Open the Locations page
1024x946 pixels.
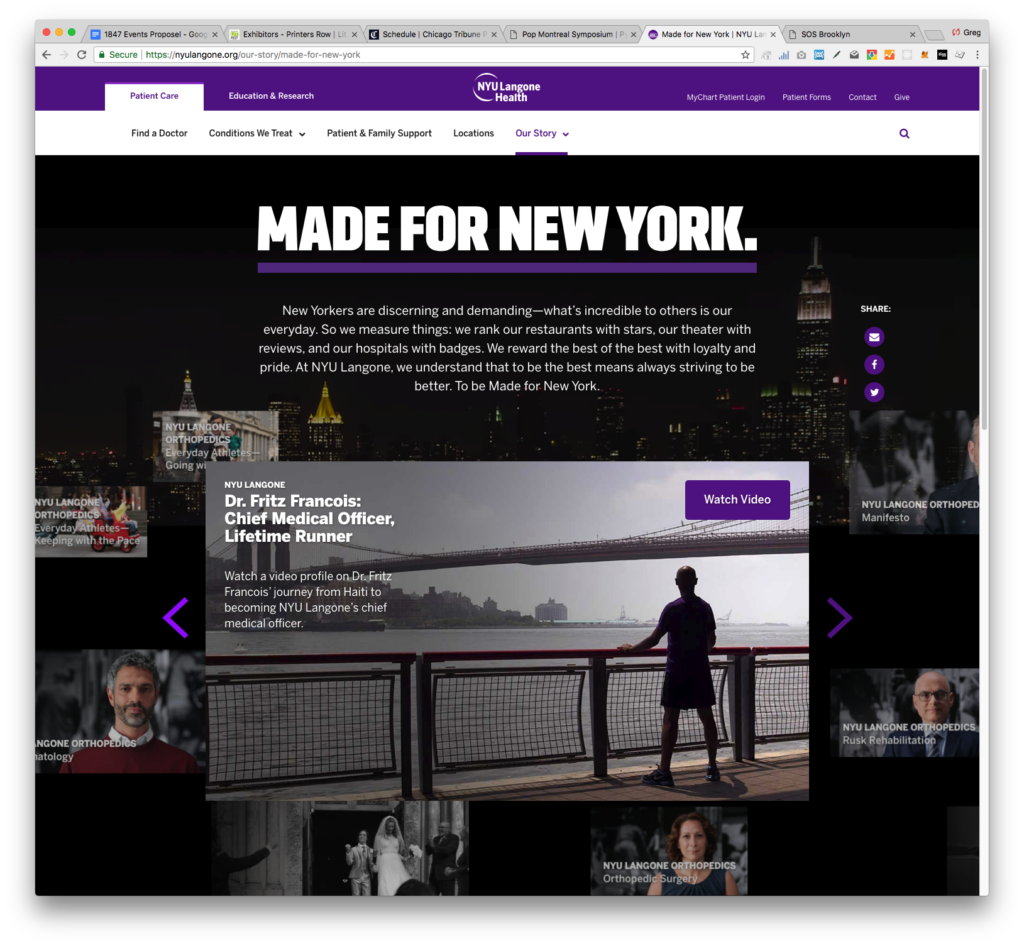[x=473, y=133]
